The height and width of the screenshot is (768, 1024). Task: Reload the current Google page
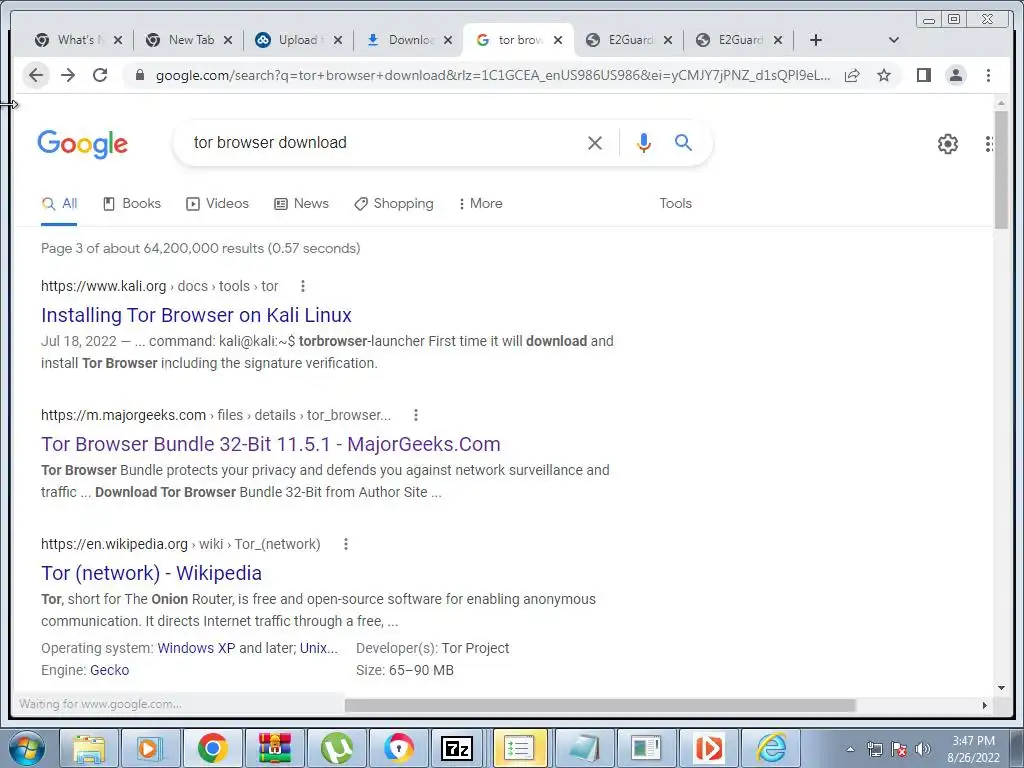100,75
